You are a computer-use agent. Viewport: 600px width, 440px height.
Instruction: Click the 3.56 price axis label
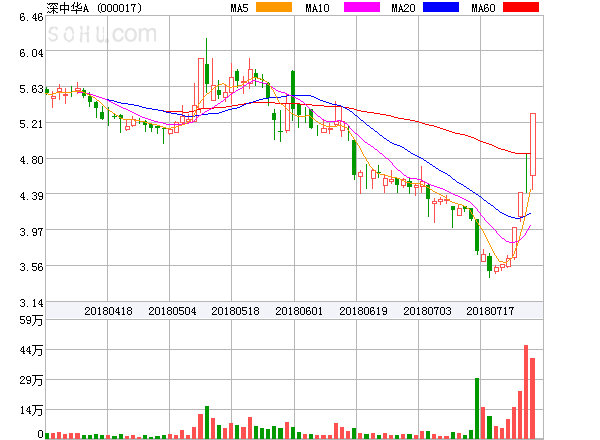[31, 267]
